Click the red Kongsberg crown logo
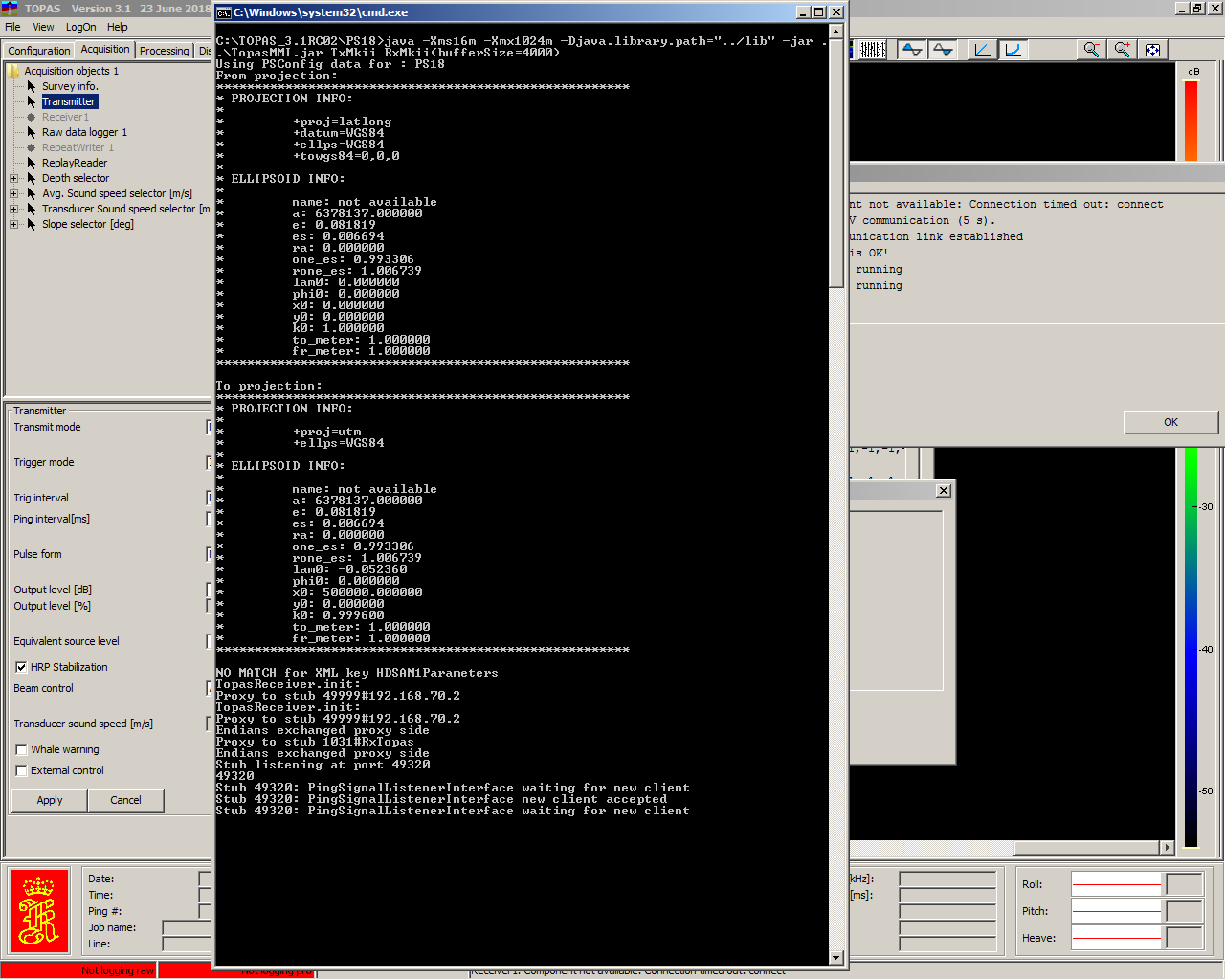The height and width of the screenshot is (980, 1225). [39, 911]
